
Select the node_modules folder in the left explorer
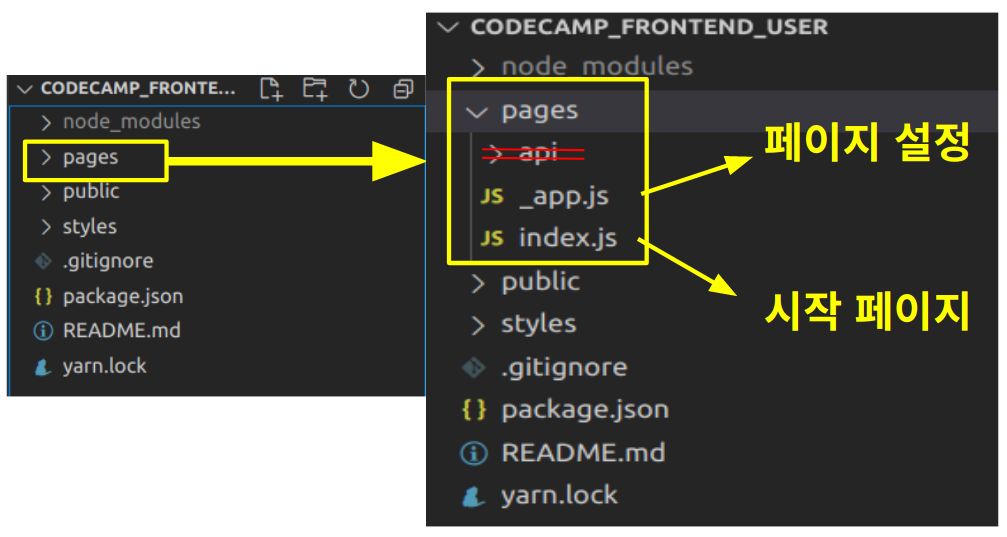click(x=132, y=122)
